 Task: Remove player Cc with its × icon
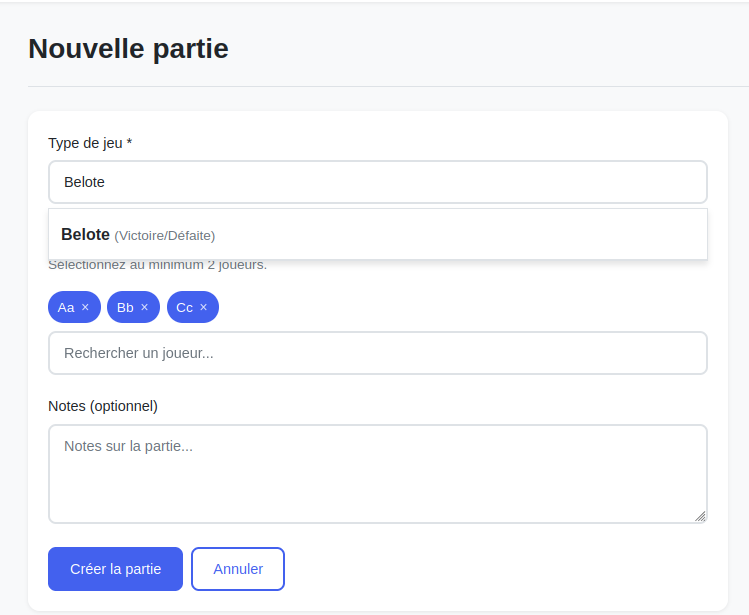click(203, 307)
